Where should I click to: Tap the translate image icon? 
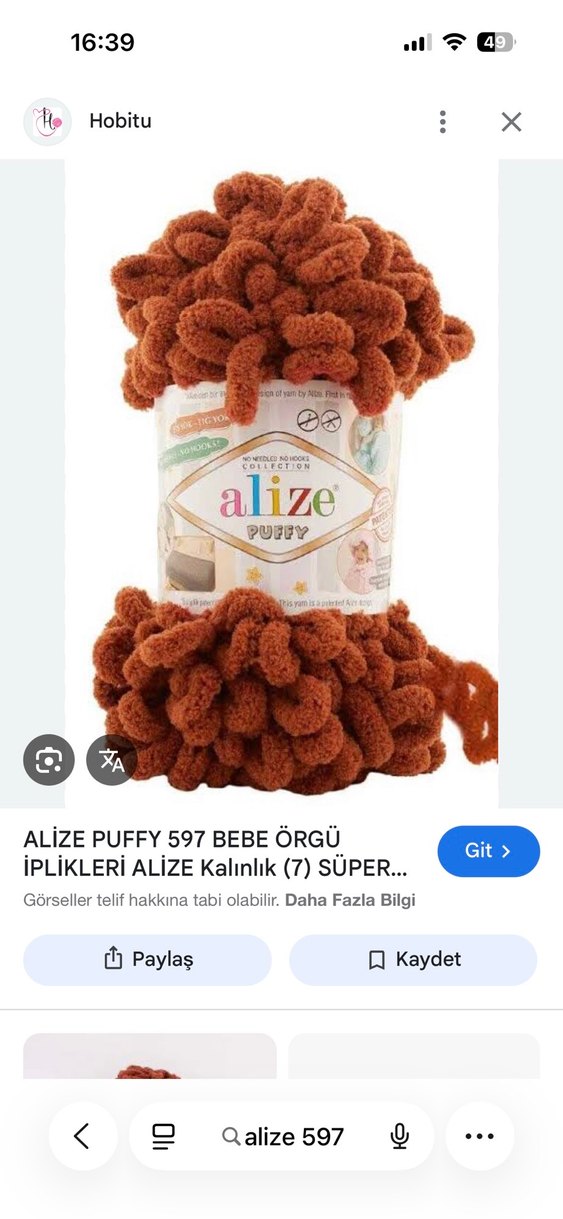coord(112,760)
